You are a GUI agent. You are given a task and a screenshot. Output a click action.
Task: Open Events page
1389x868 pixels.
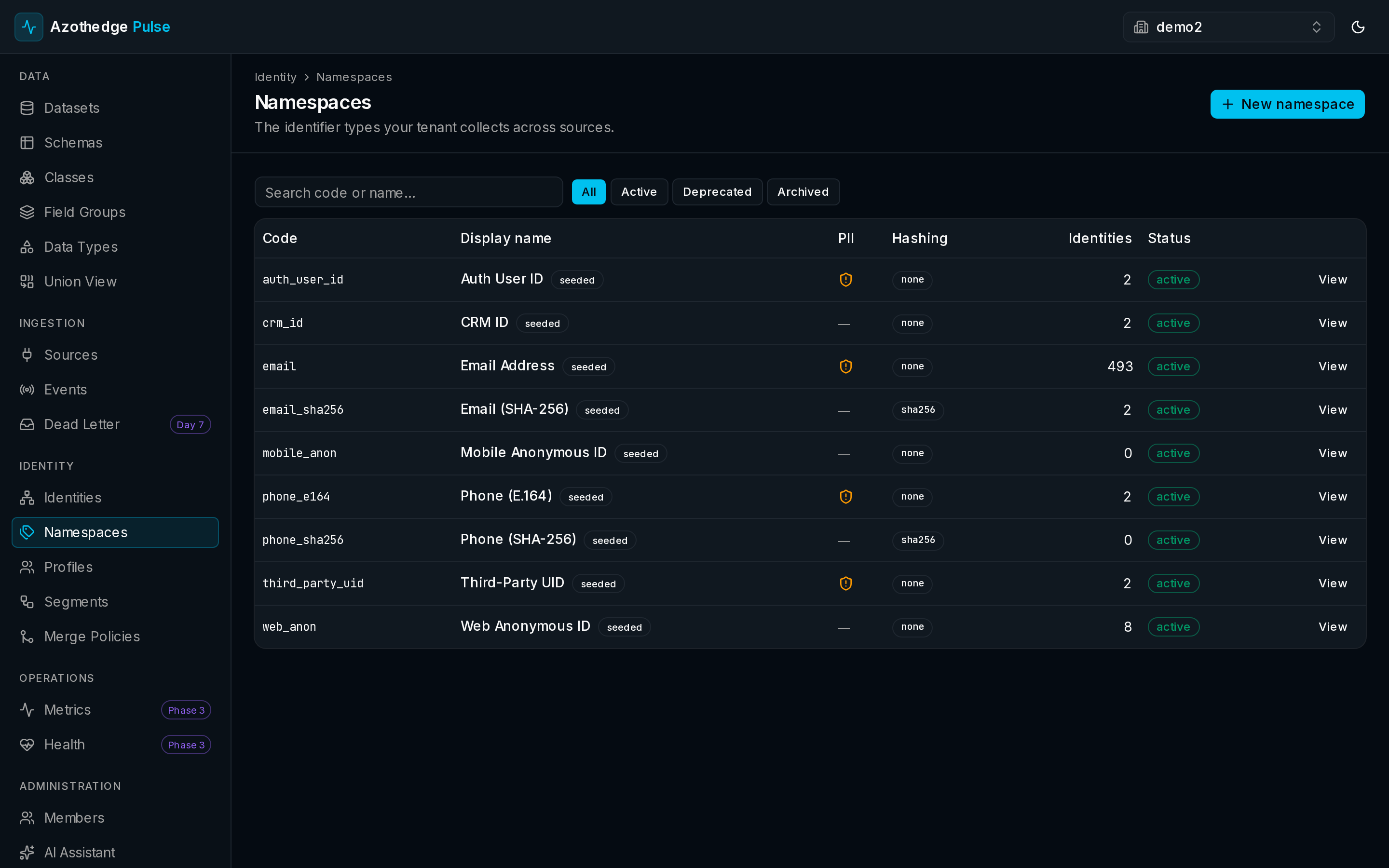coord(115,389)
